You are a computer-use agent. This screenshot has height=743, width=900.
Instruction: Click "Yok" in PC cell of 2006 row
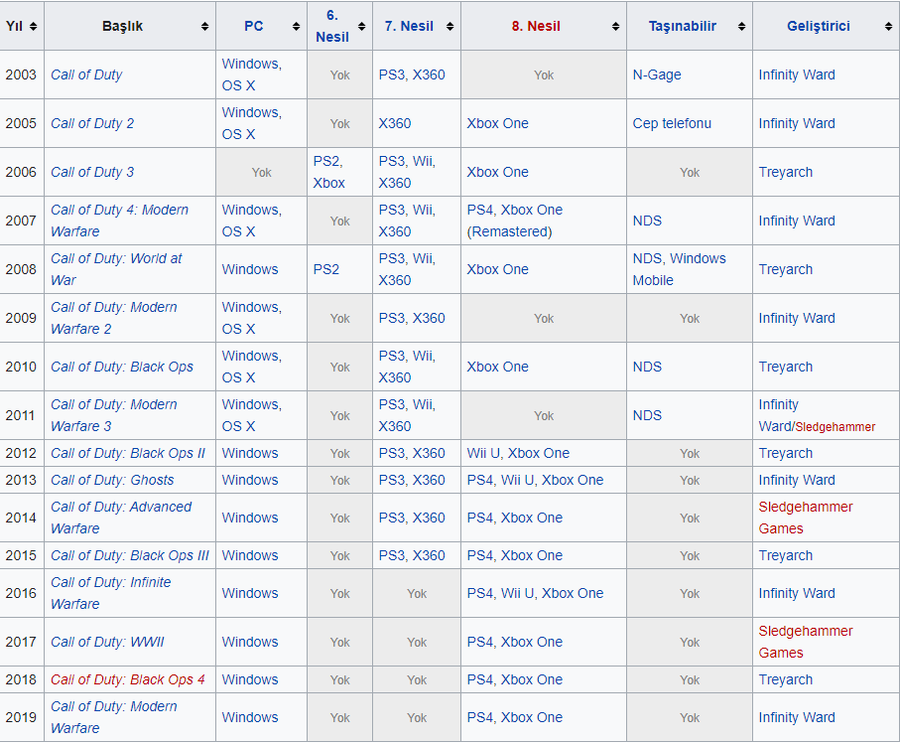[x=261, y=172]
